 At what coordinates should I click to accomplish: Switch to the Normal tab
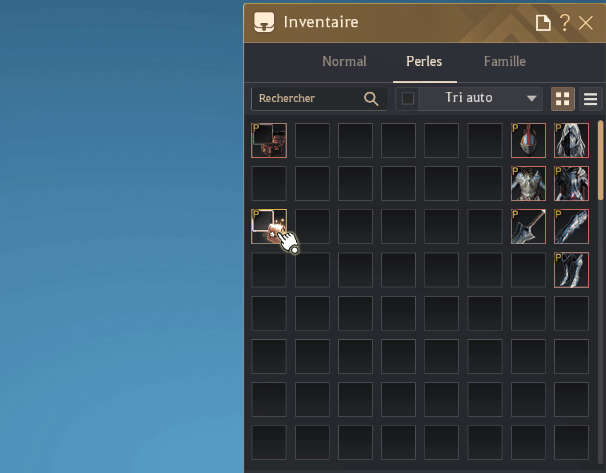(344, 61)
